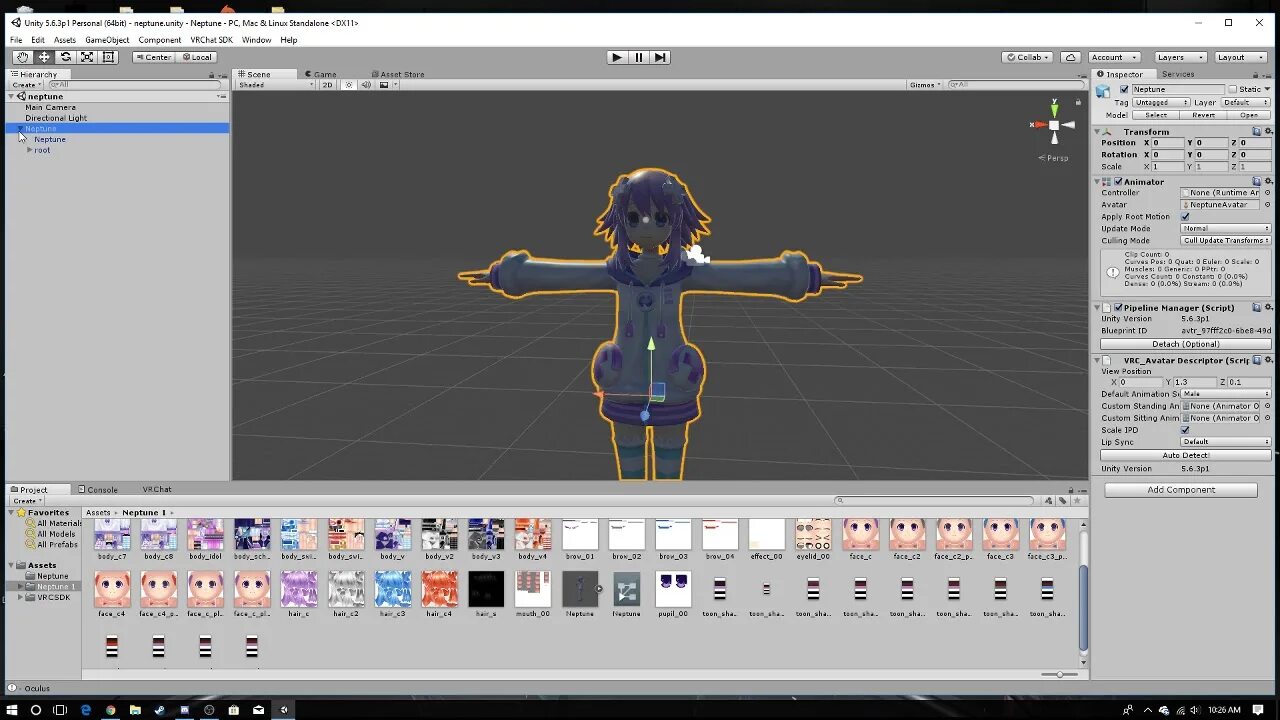Open Chrome from the taskbar
This screenshot has width=1280, height=720.
tap(110, 710)
